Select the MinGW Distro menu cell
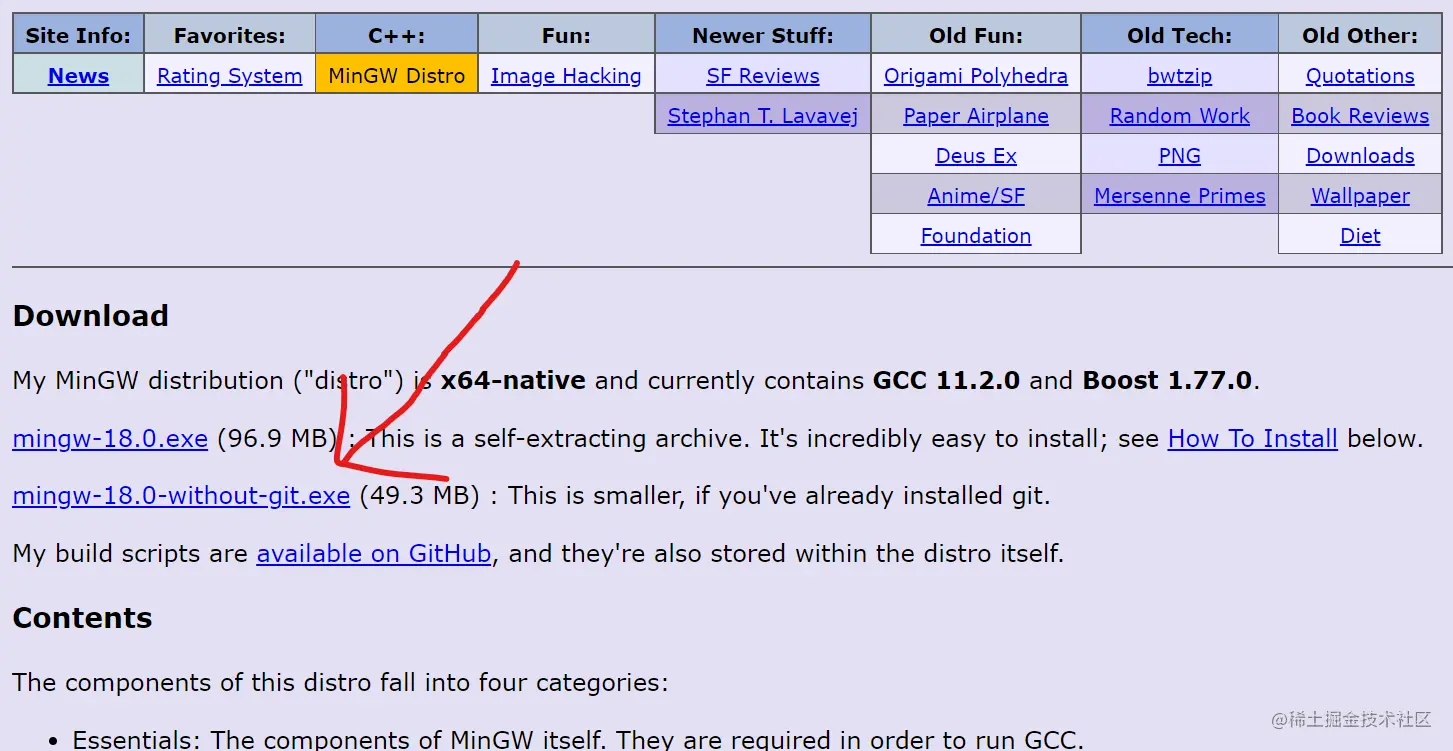 (396, 75)
